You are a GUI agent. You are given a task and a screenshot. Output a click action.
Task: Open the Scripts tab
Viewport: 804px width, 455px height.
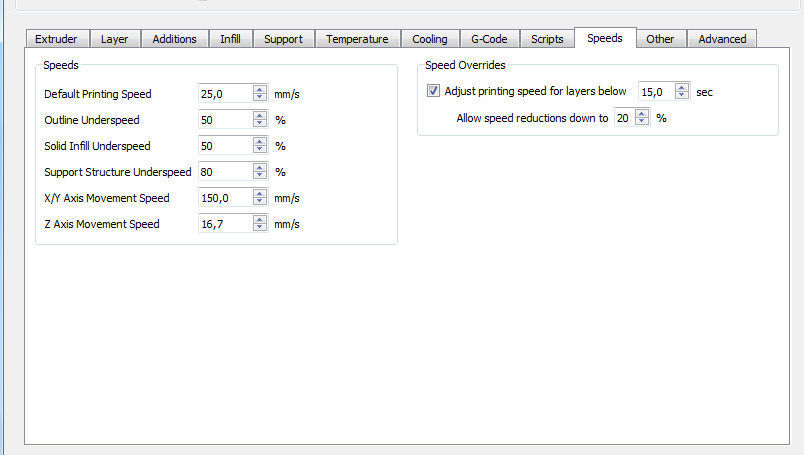coord(547,39)
